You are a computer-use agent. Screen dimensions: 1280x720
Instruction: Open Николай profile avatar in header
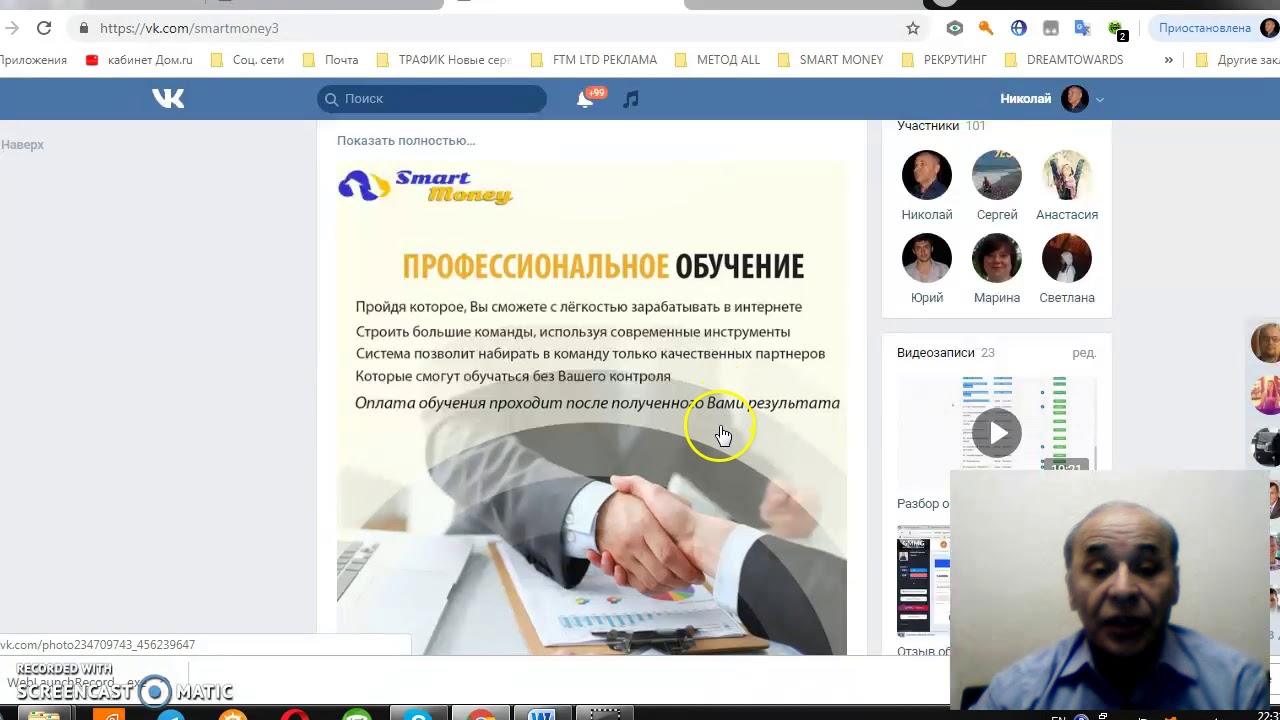1074,98
